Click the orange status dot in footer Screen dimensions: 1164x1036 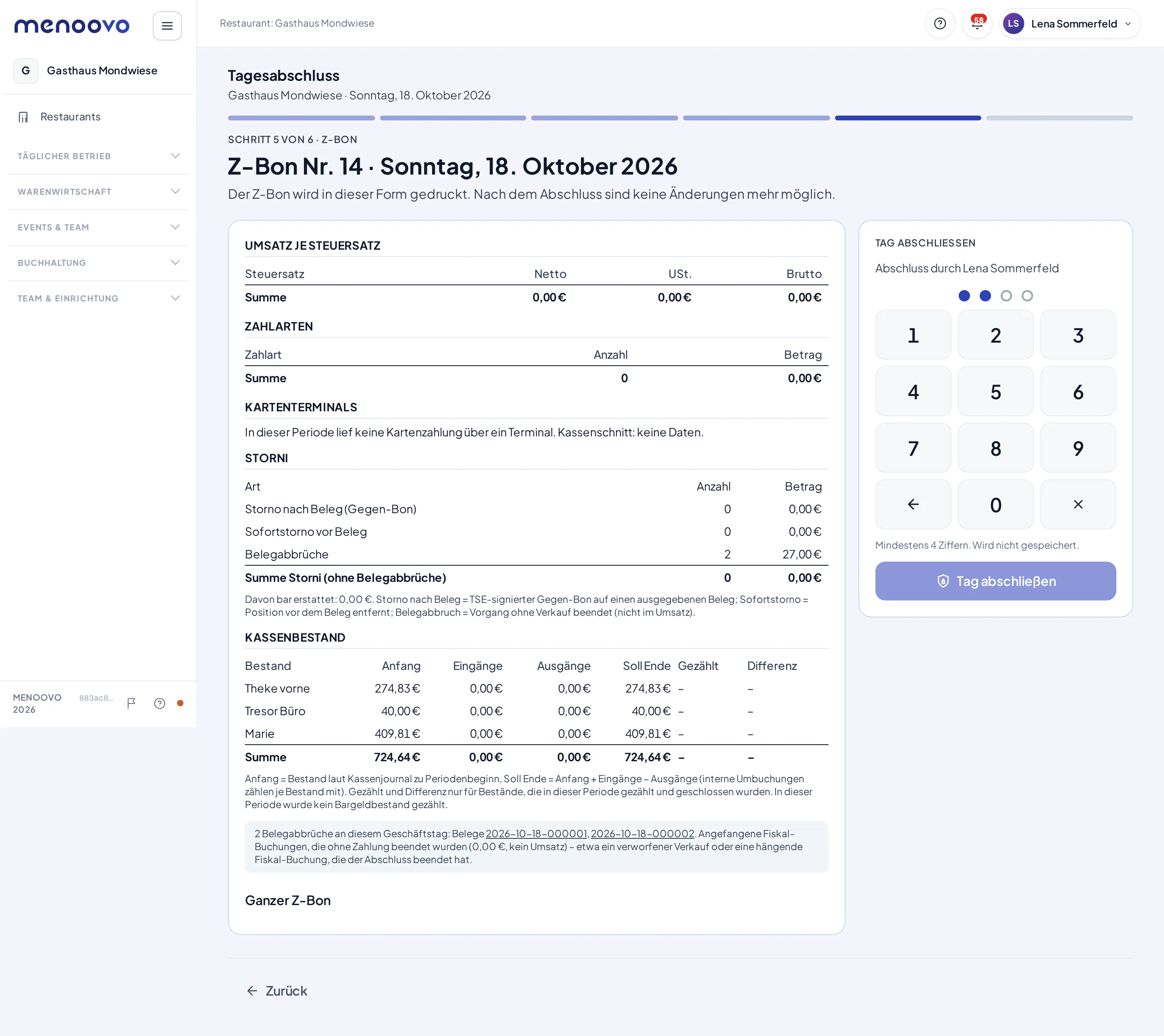(x=180, y=703)
